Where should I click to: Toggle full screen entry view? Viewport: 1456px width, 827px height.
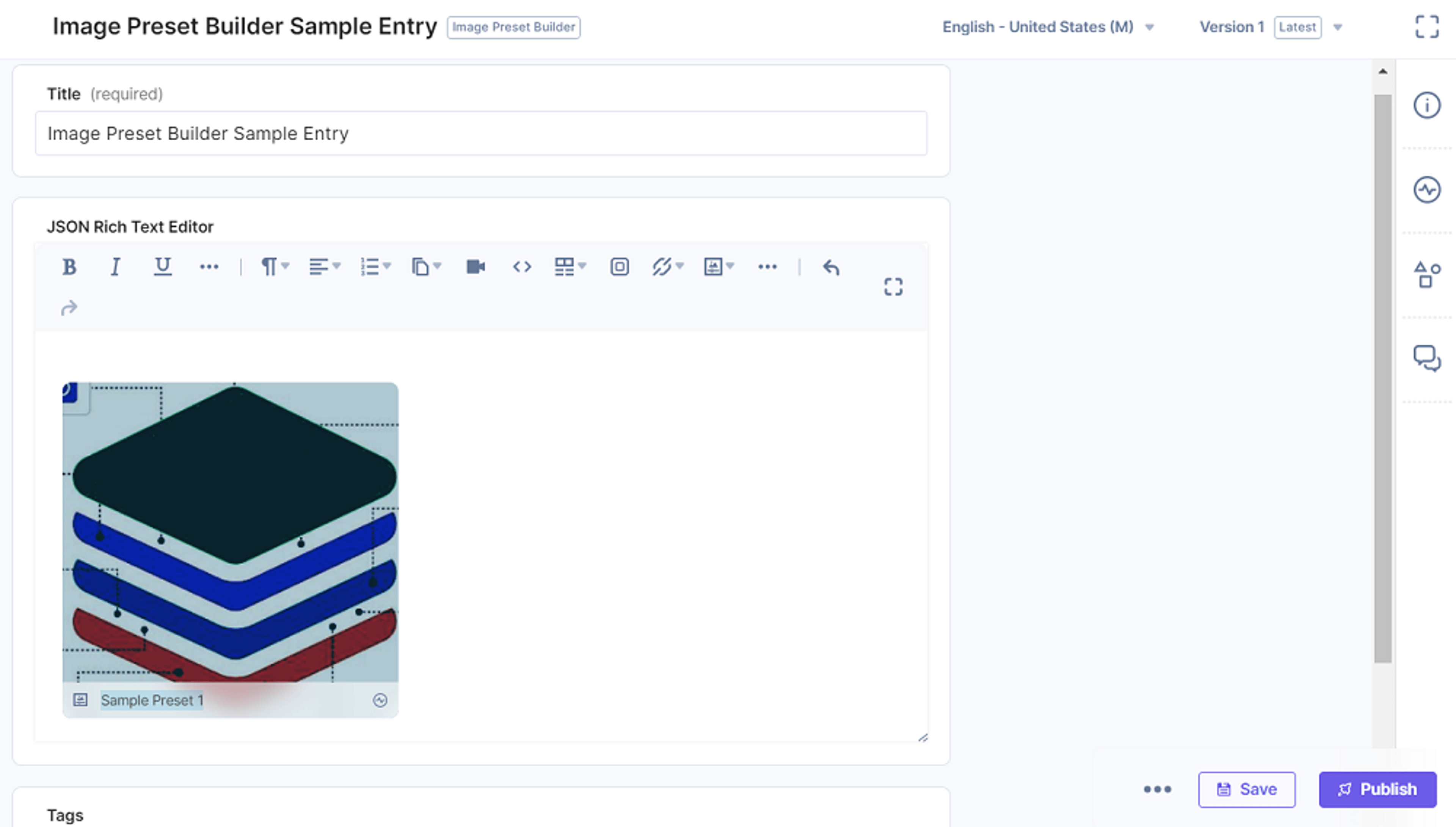tap(1426, 27)
